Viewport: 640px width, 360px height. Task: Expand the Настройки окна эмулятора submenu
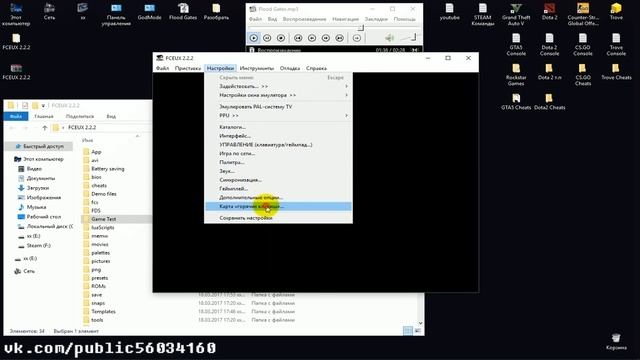(x=278, y=95)
